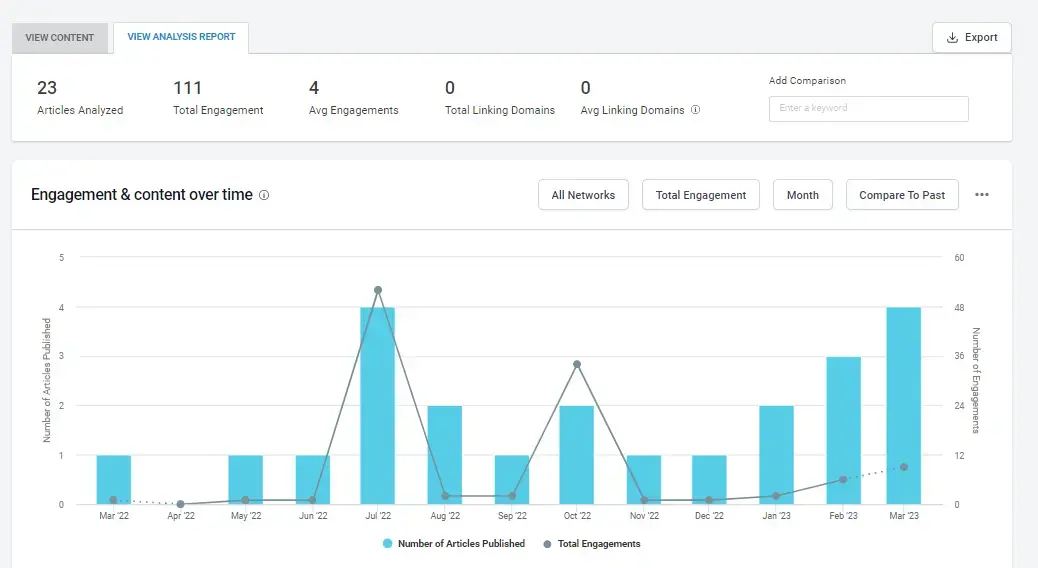Viewport: 1038px width, 568px height.
Task: Click the 111 Total Engagement value
Action: pyautogui.click(x=187, y=88)
